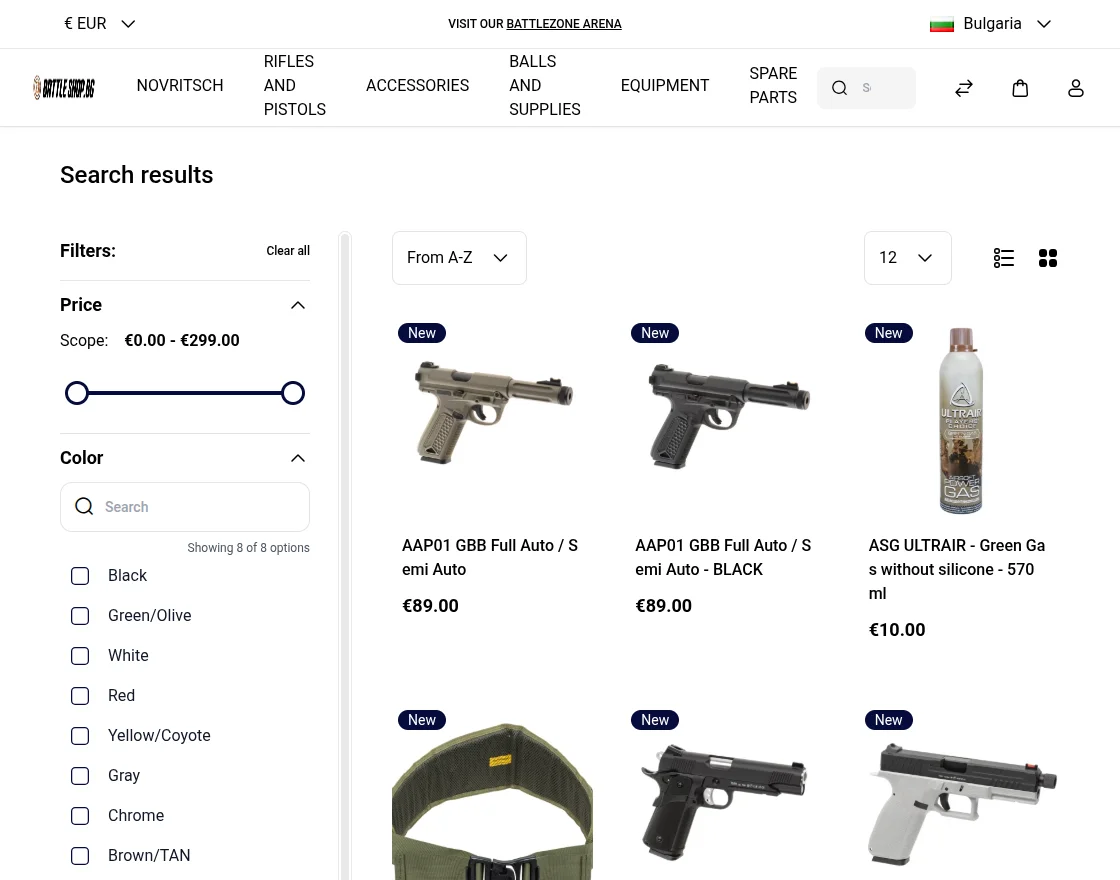1120x880 pixels.
Task: Open the product comparison arrows icon
Action: pos(964,88)
